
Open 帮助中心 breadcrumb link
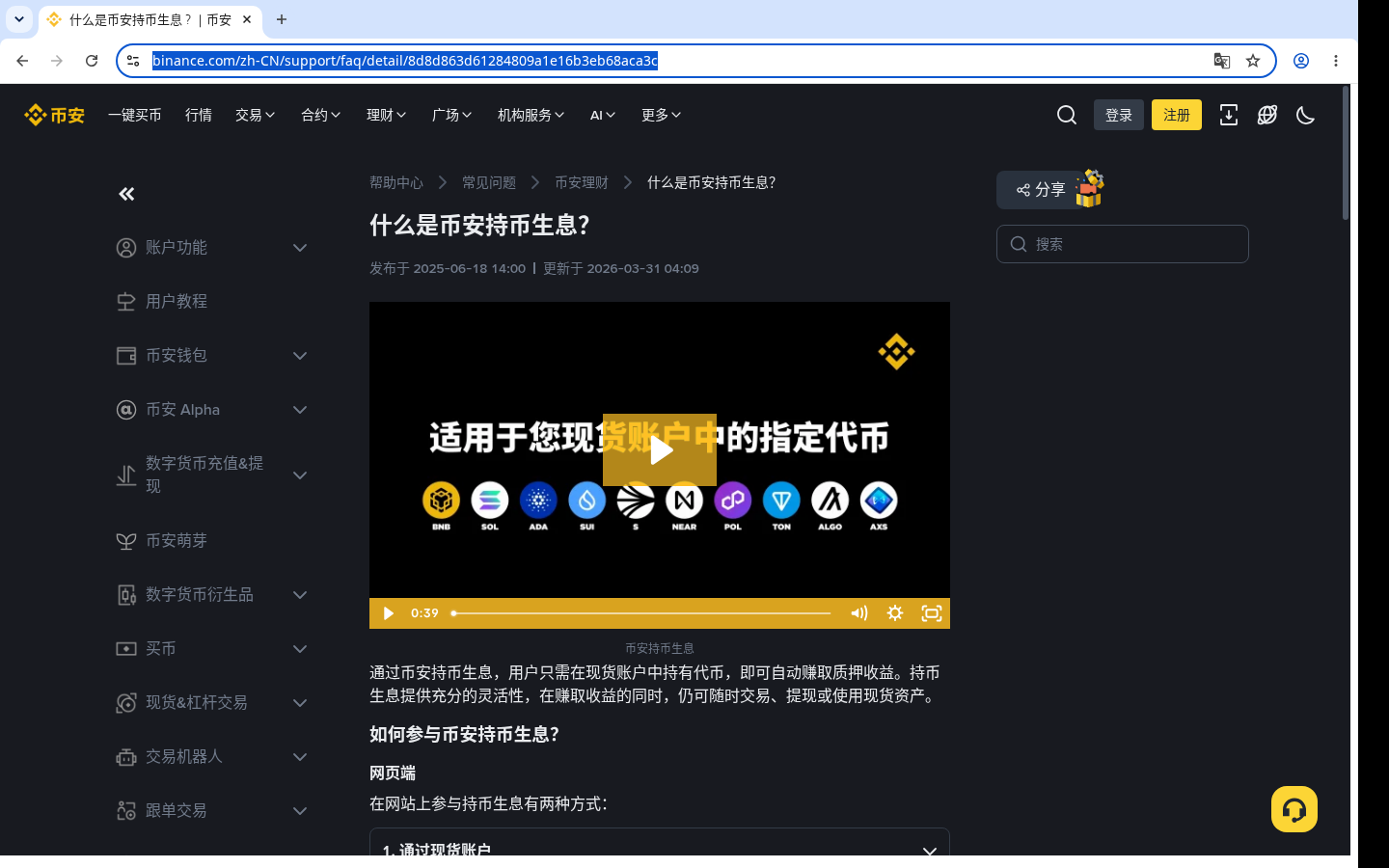click(396, 182)
